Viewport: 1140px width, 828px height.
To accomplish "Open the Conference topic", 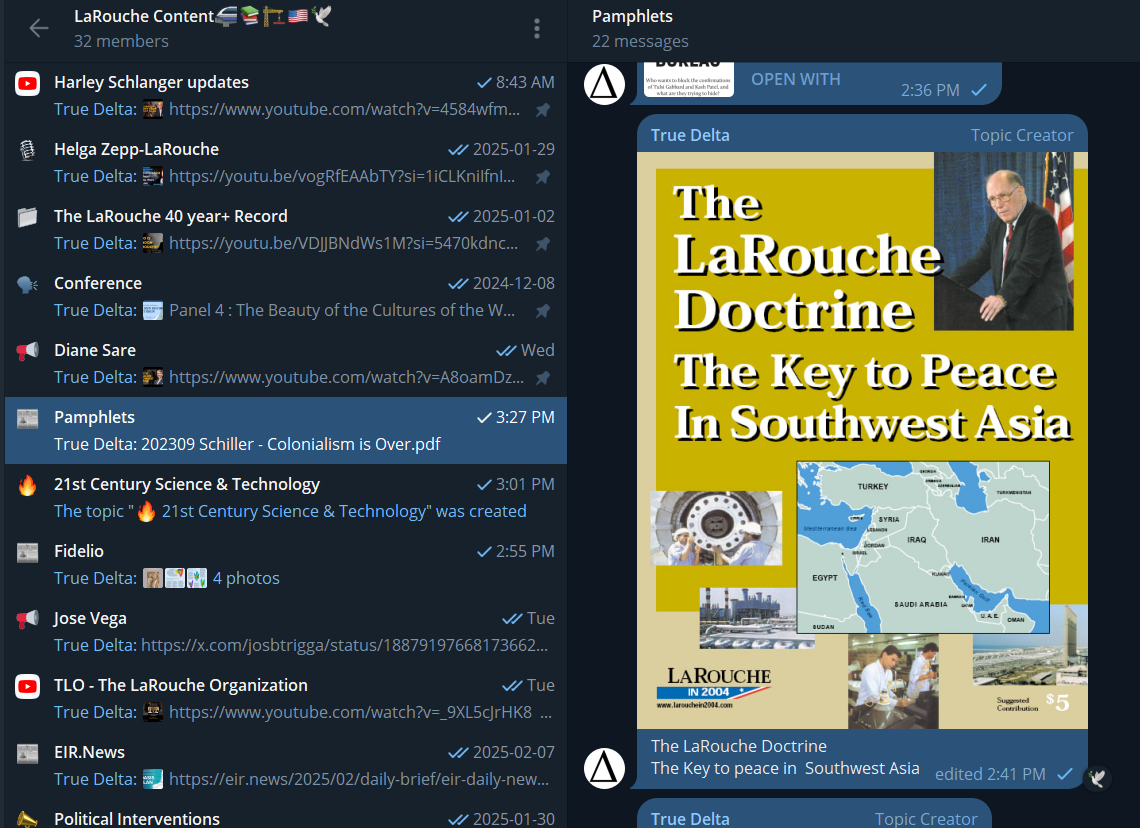I will 286,297.
